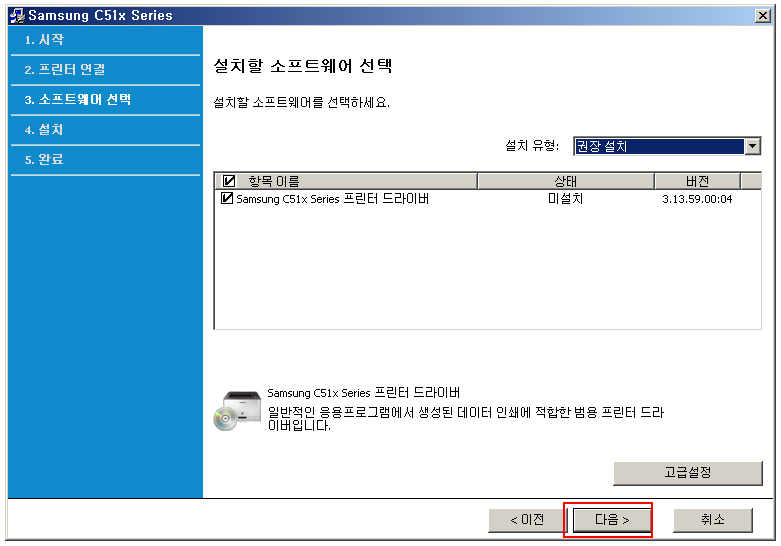Sort by the 상태 column header
The height and width of the screenshot is (546, 781).
tap(566, 181)
